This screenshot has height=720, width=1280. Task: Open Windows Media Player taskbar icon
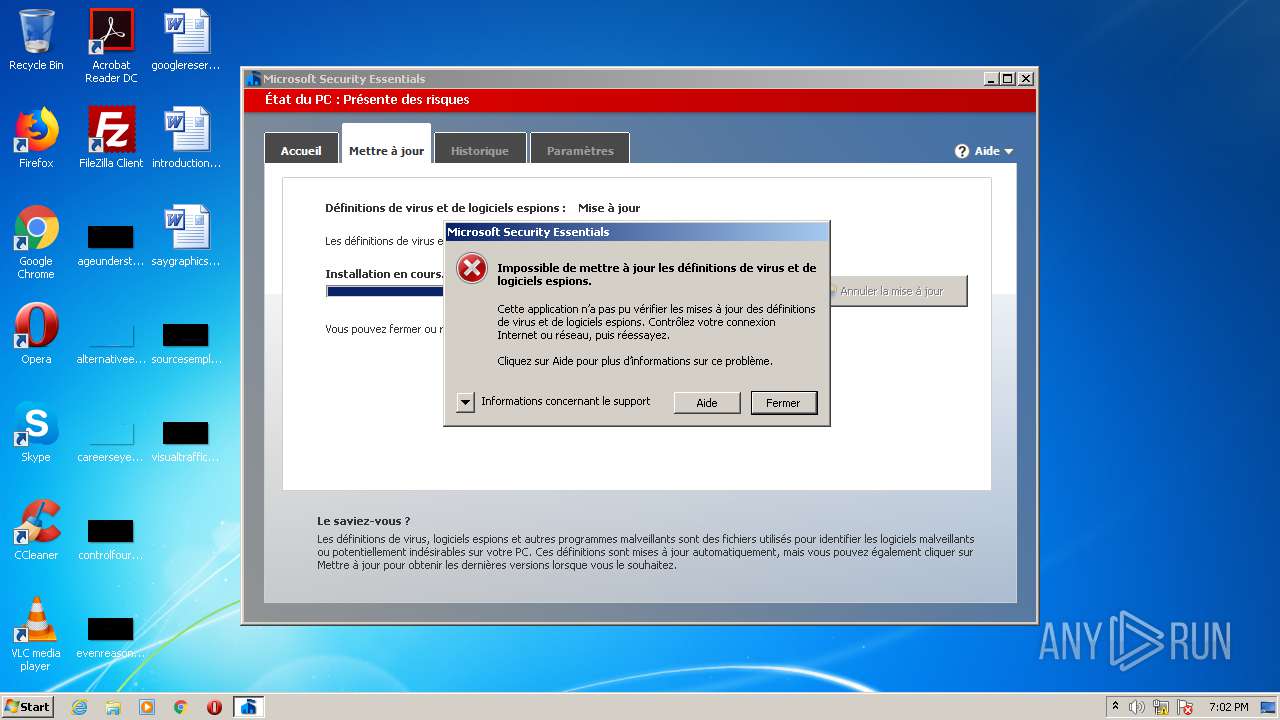click(x=147, y=707)
